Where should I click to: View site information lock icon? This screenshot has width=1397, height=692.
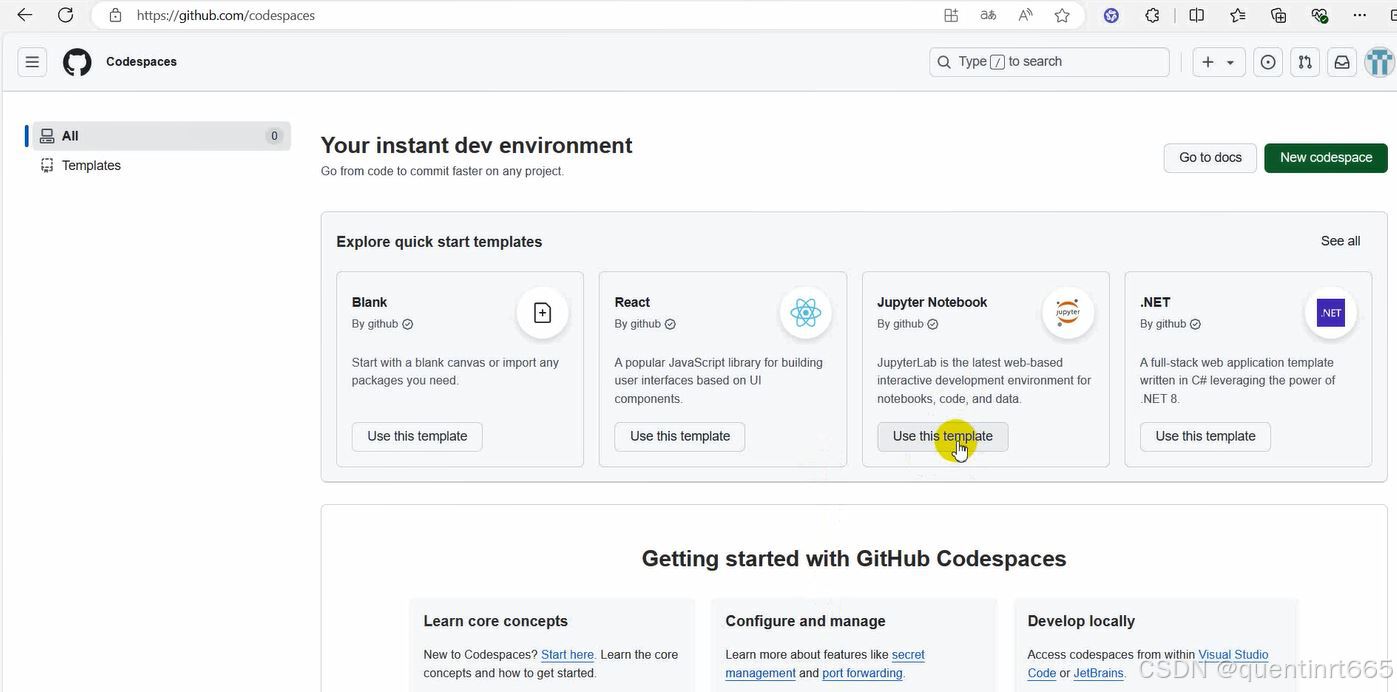pyautogui.click(x=115, y=15)
